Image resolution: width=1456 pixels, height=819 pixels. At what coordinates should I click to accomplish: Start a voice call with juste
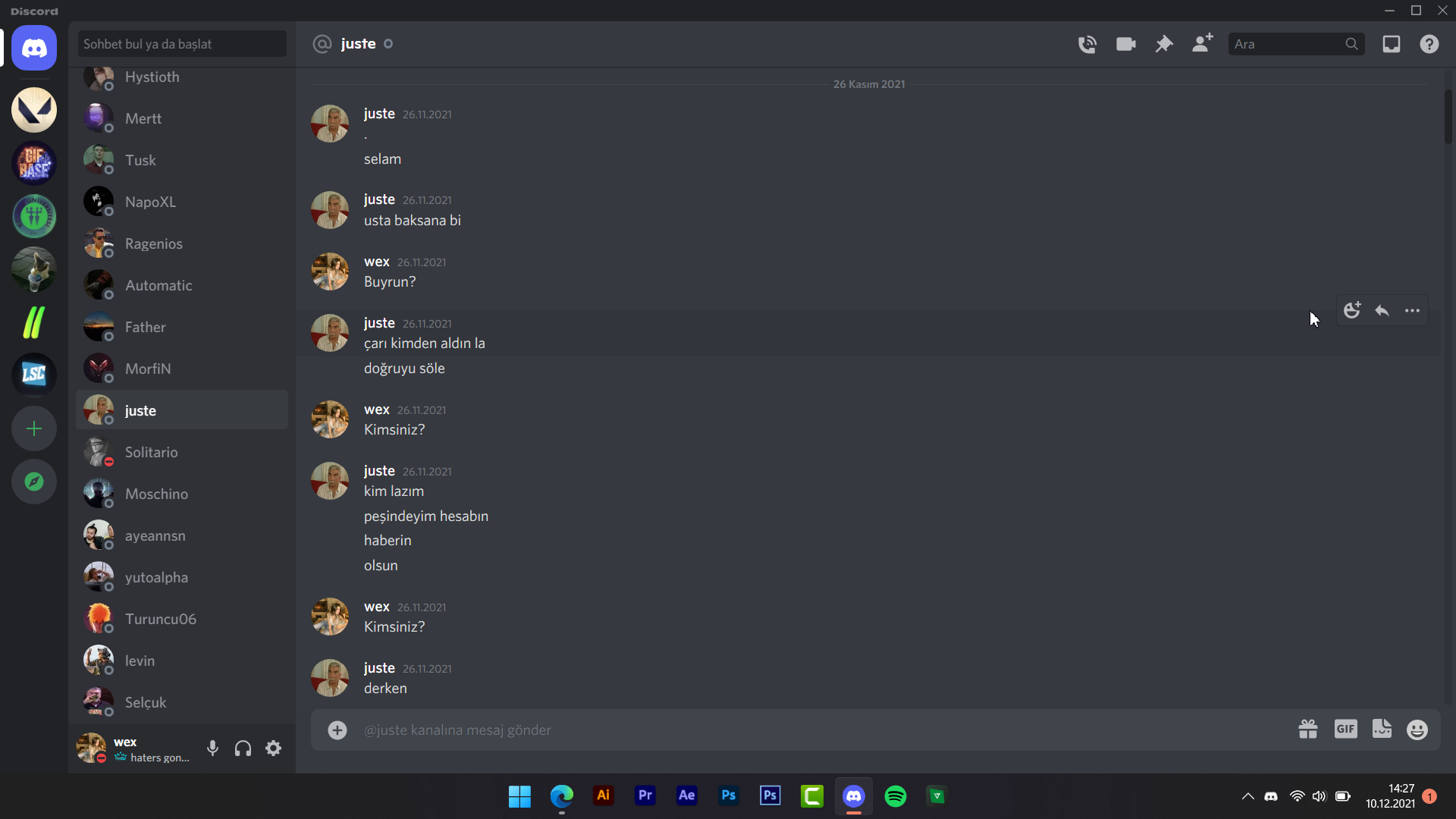[x=1087, y=44]
